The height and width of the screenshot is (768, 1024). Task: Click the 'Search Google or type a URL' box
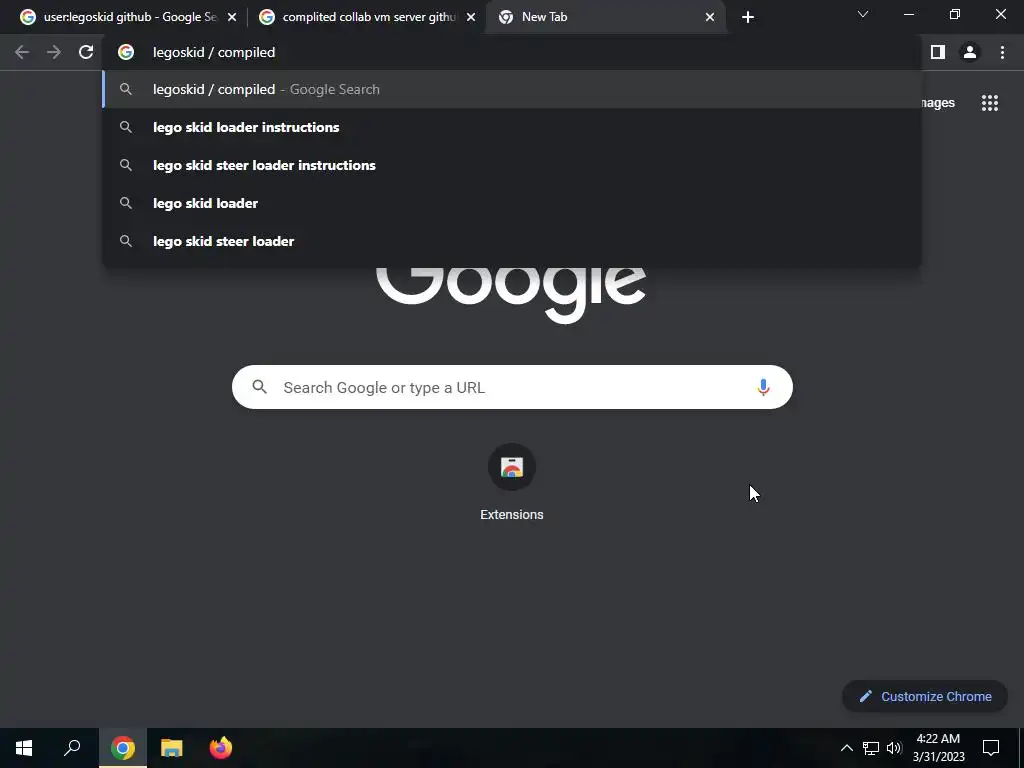pos(512,387)
